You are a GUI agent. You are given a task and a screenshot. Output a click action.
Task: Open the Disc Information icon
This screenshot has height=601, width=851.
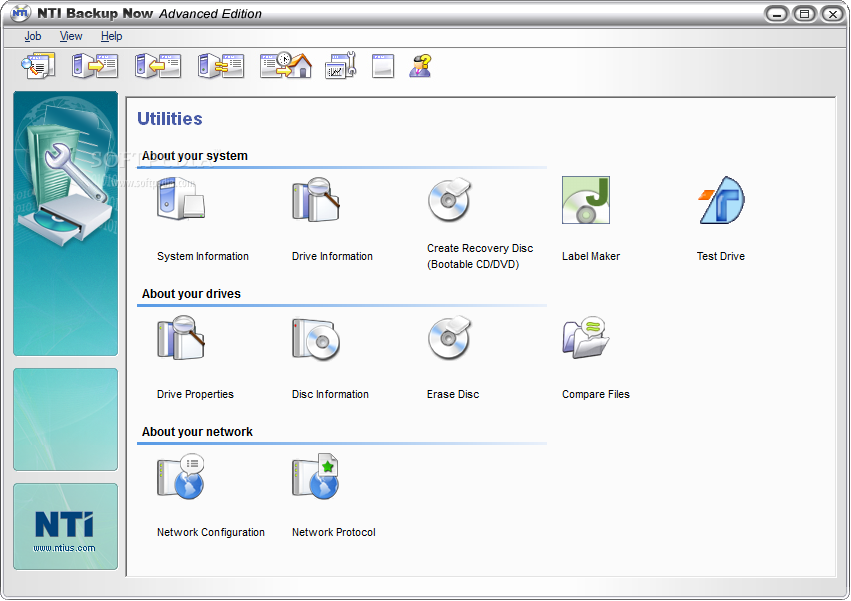tap(316, 339)
